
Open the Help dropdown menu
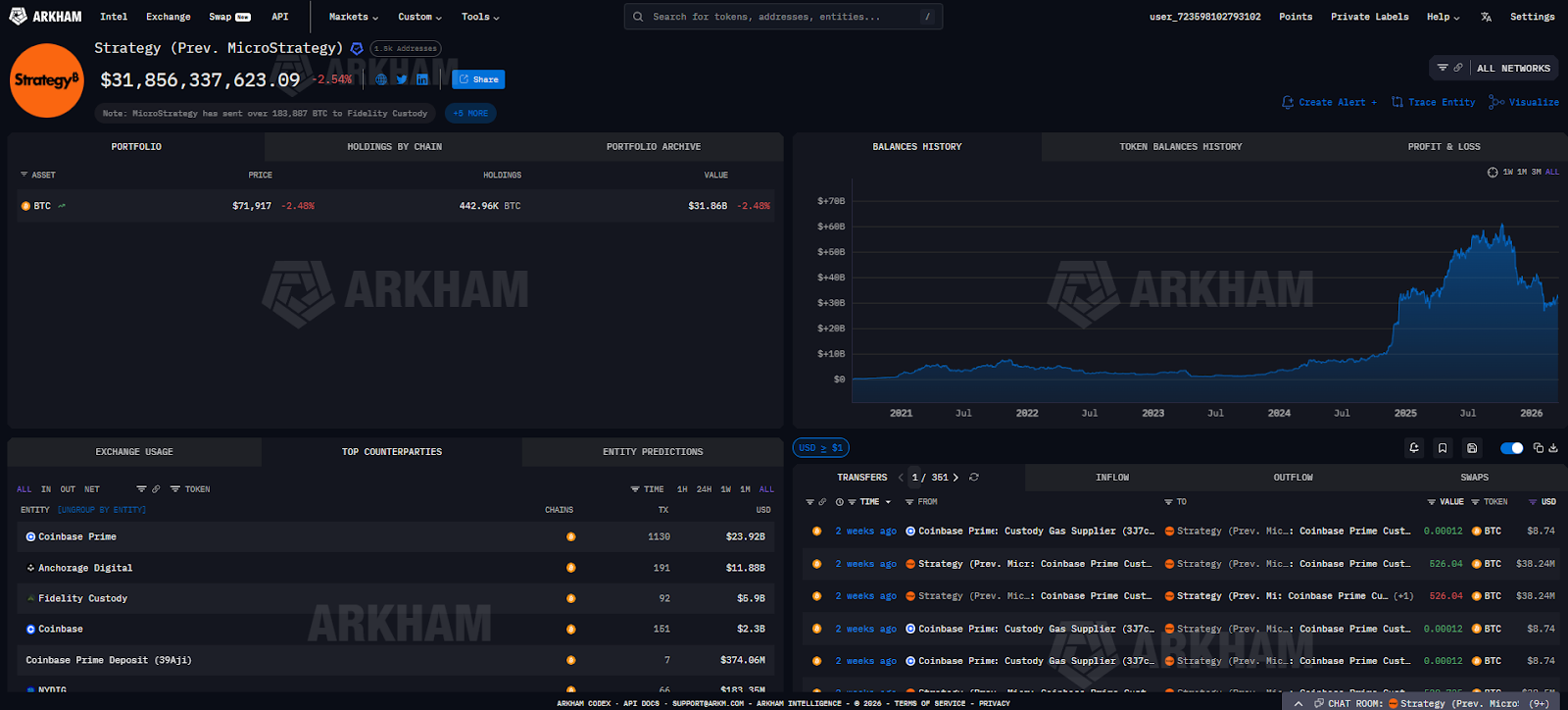[x=1443, y=17]
